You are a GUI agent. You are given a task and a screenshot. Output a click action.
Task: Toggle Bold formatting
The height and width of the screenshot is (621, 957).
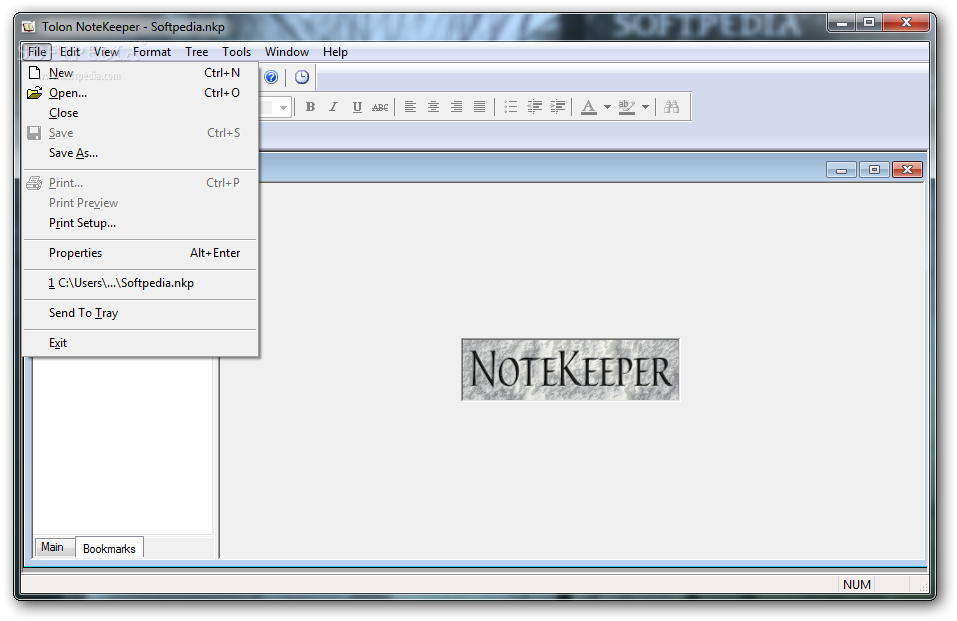[310, 107]
